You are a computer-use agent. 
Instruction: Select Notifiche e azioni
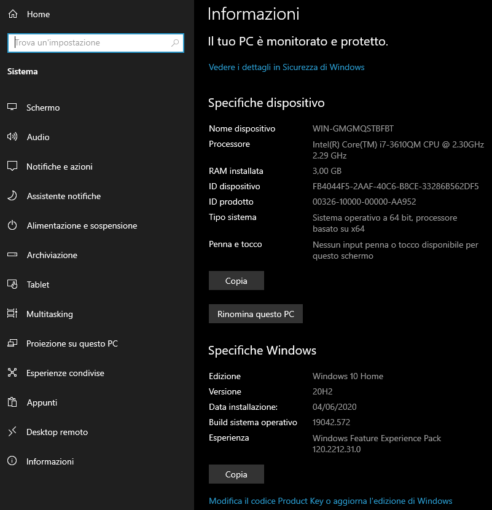(x=59, y=167)
